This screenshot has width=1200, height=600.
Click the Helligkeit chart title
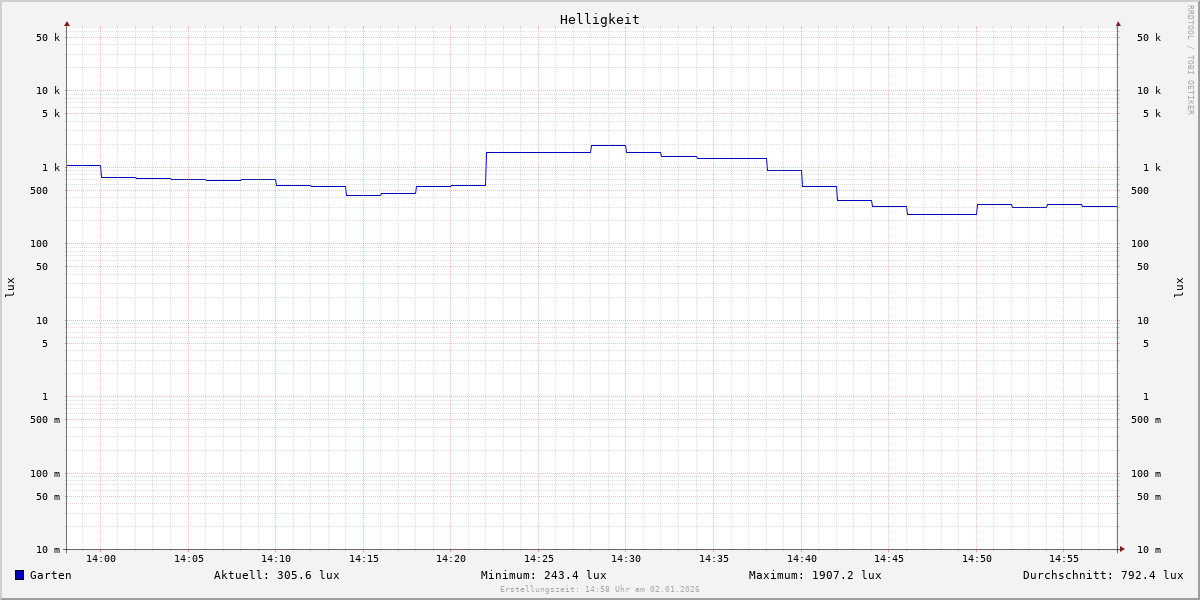pos(599,19)
